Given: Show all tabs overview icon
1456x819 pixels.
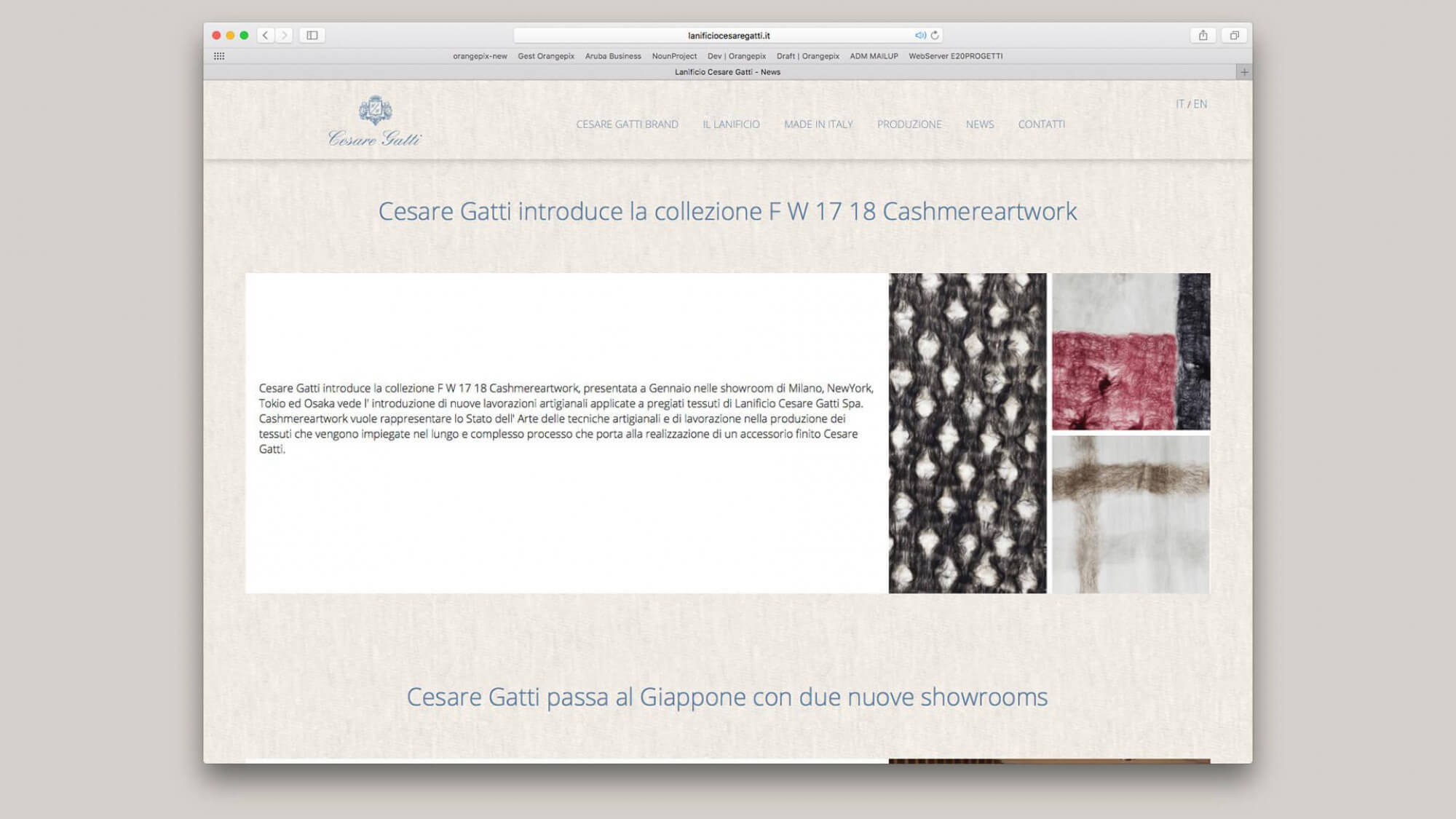Looking at the screenshot, I should (x=1235, y=35).
